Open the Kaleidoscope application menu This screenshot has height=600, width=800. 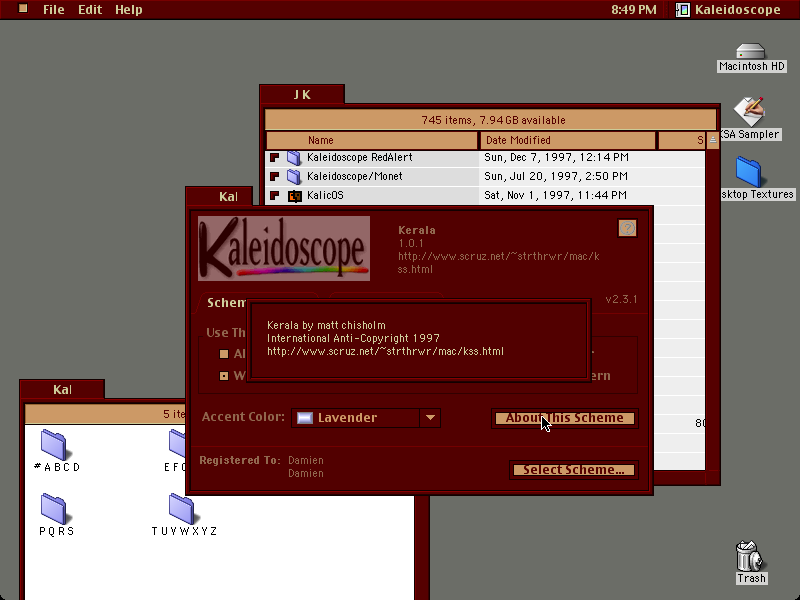729,10
